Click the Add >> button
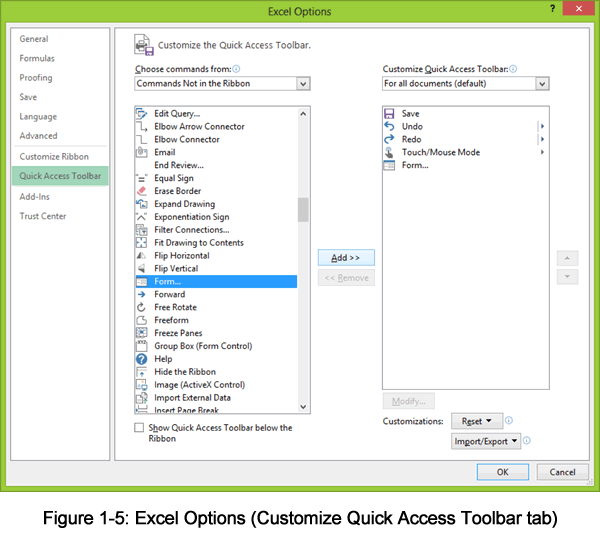600x542 pixels. coord(346,258)
